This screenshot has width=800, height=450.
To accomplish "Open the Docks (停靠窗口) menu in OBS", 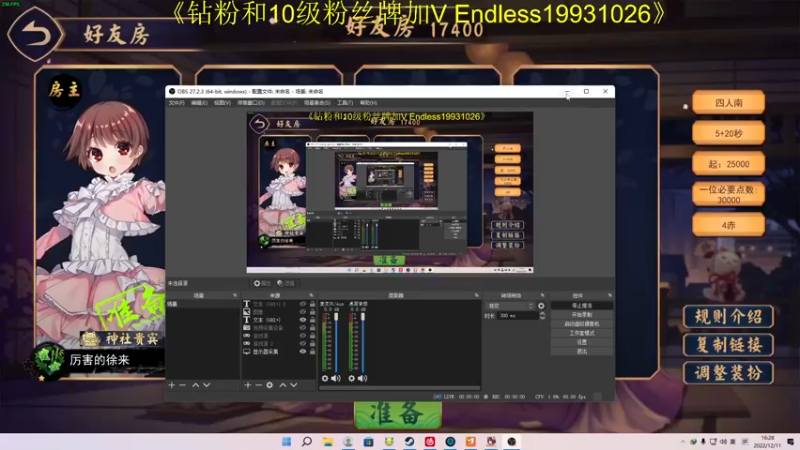I will tap(251, 103).
